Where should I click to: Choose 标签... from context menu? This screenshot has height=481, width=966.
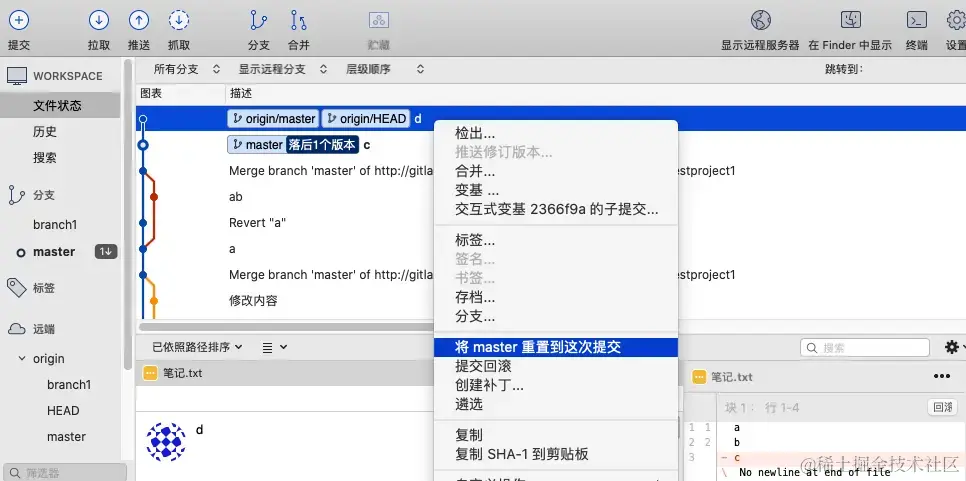coord(556,240)
